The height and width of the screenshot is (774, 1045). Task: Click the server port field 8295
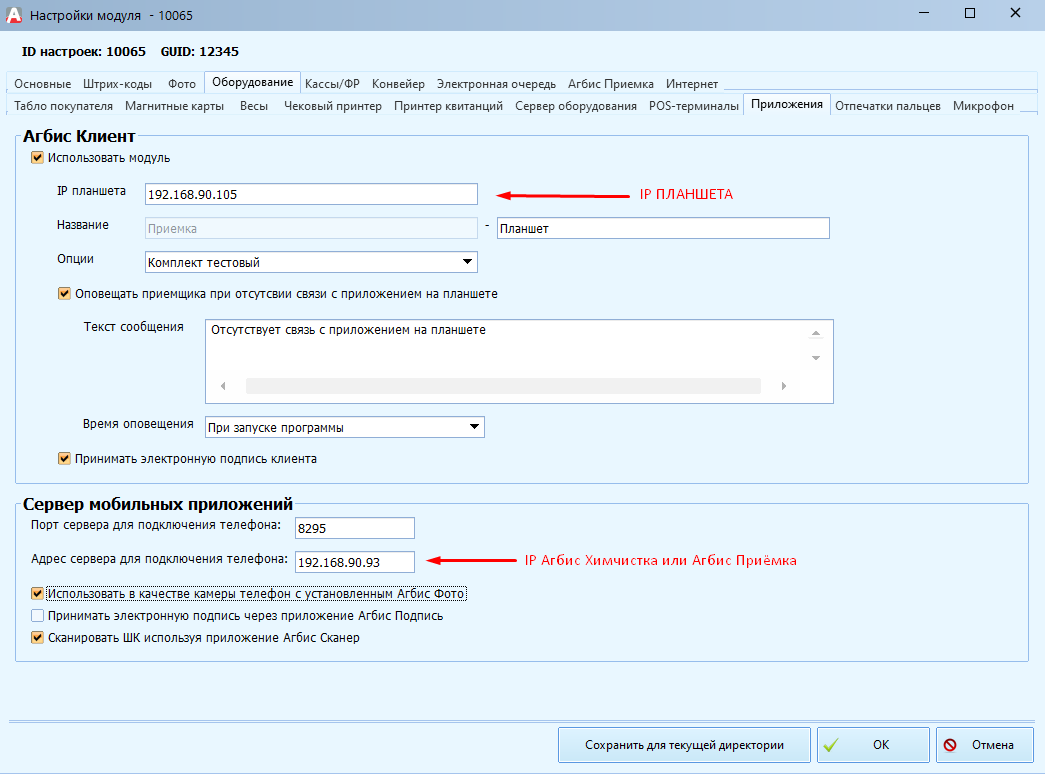pyautogui.click(x=355, y=528)
